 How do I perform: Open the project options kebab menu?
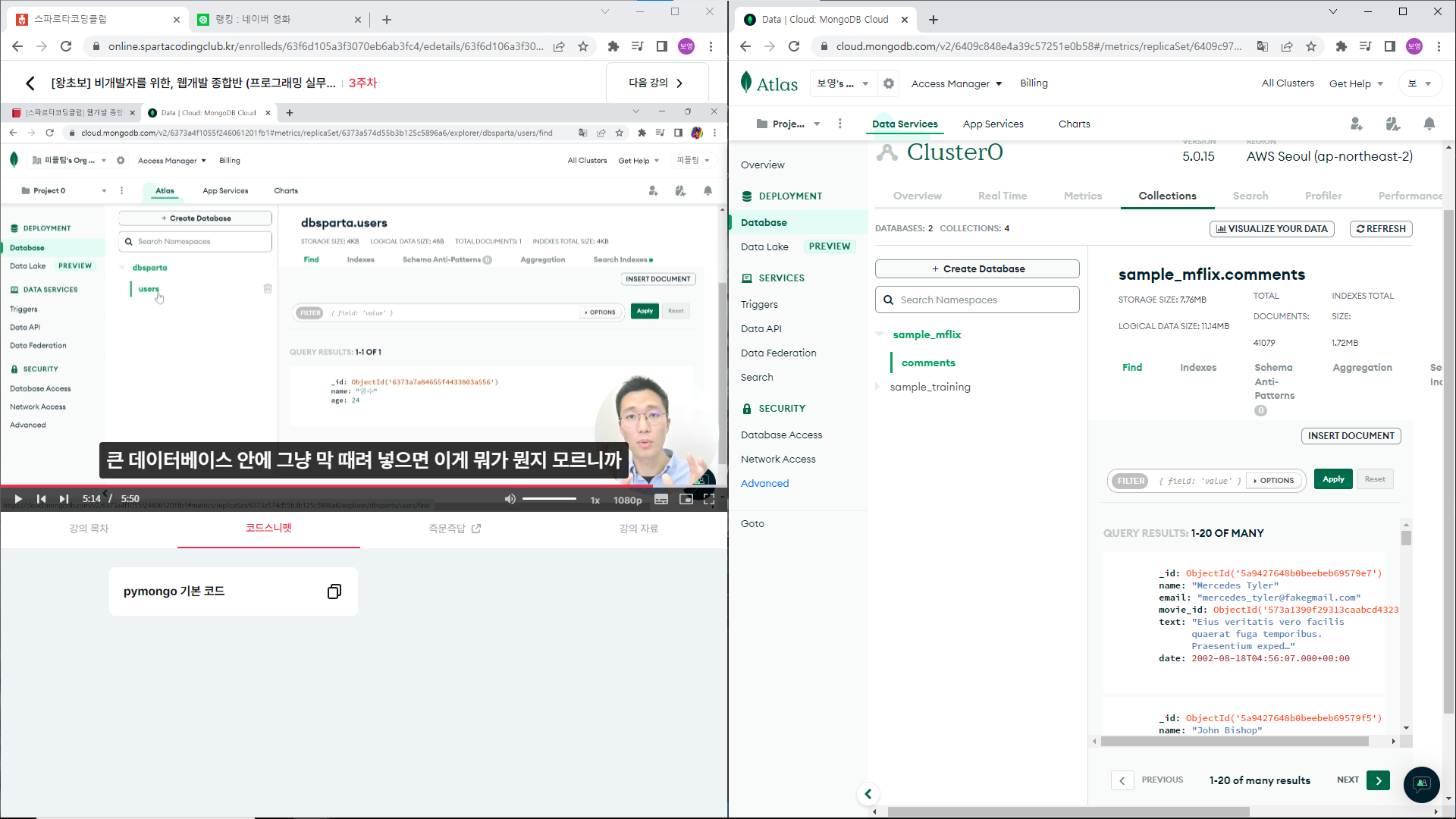[x=839, y=124]
